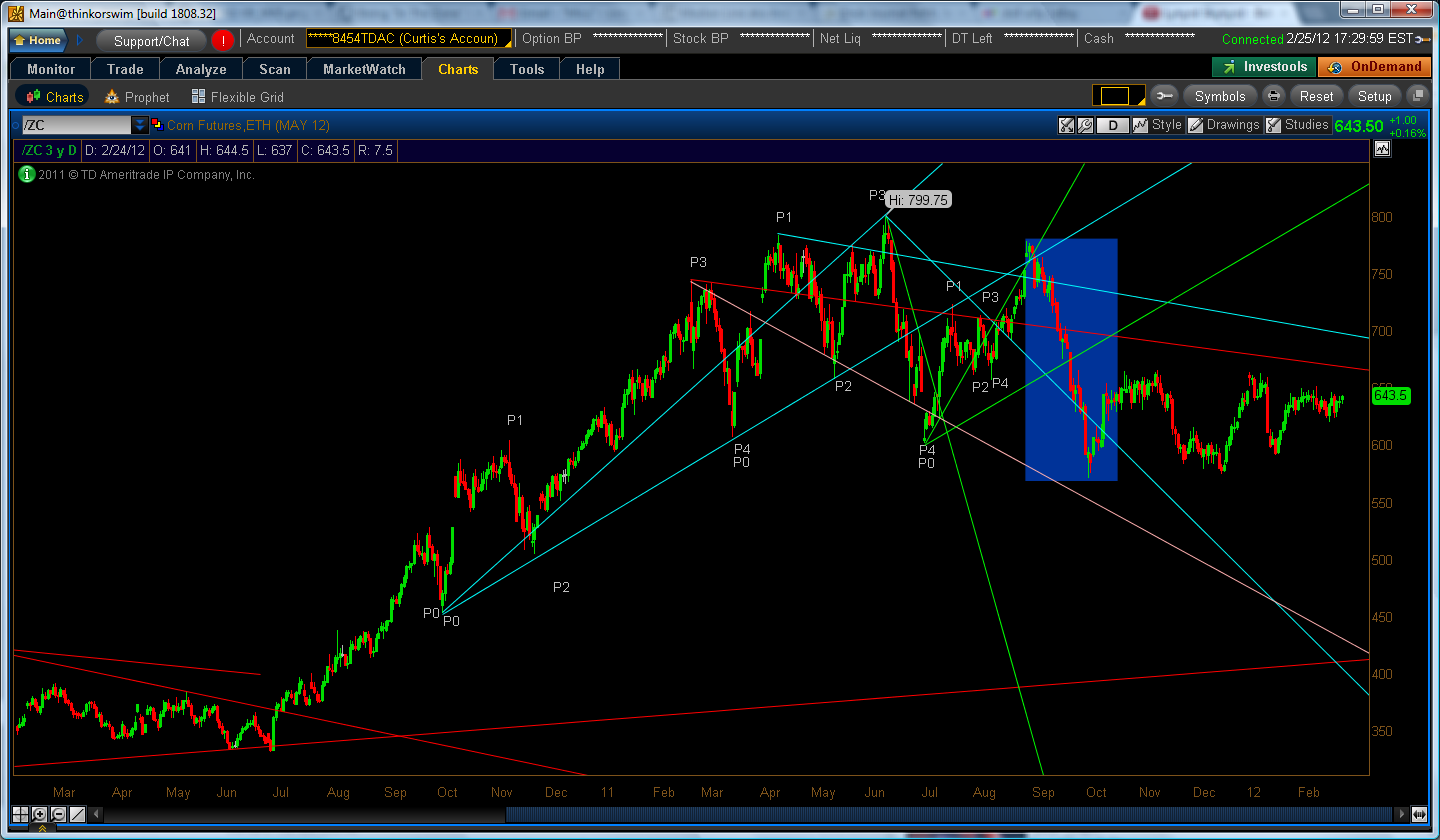
Task: Zoom out using the minus magnifier icon
Action: 59,814
